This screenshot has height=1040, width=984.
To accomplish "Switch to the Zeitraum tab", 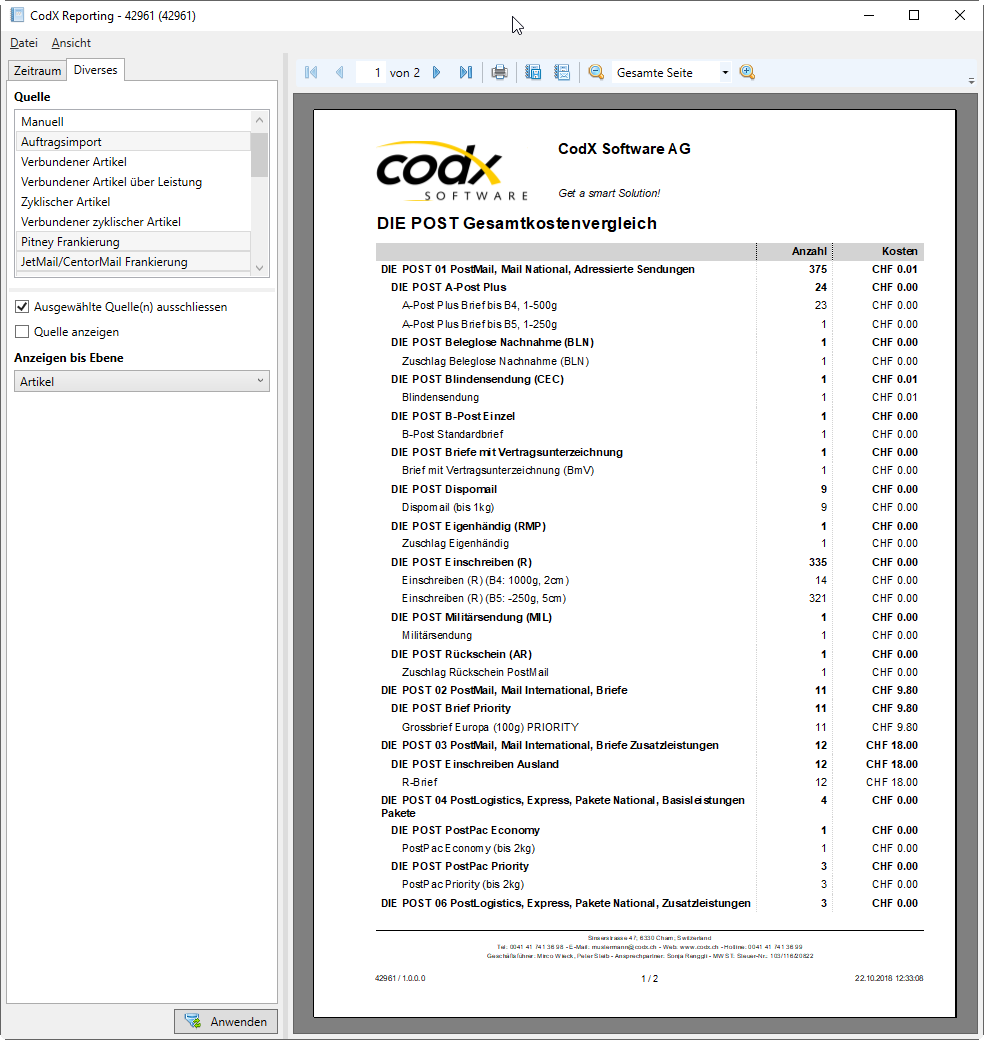I will click(37, 71).
